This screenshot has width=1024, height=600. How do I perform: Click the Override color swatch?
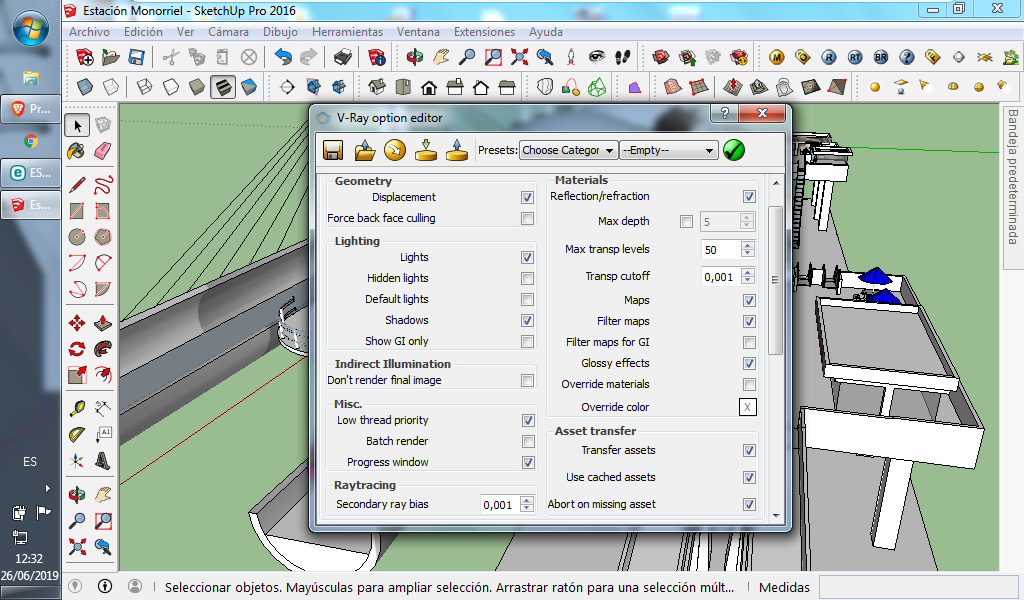[x=748, y=407]
